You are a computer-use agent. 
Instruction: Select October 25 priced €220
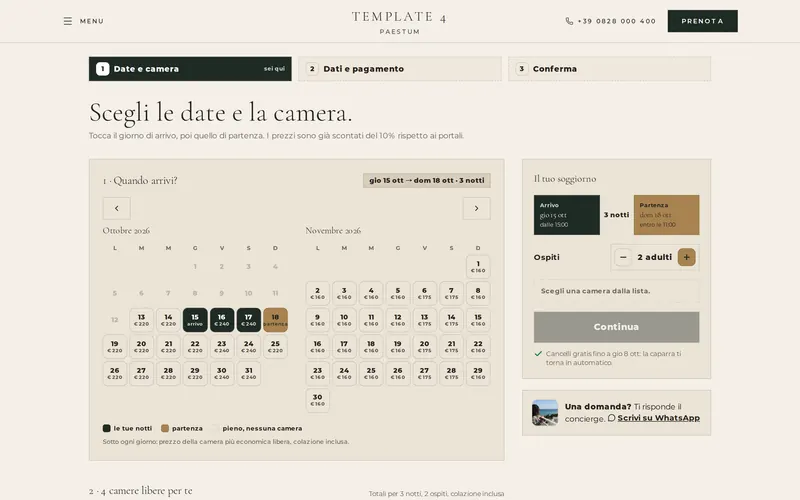(276, 347)
